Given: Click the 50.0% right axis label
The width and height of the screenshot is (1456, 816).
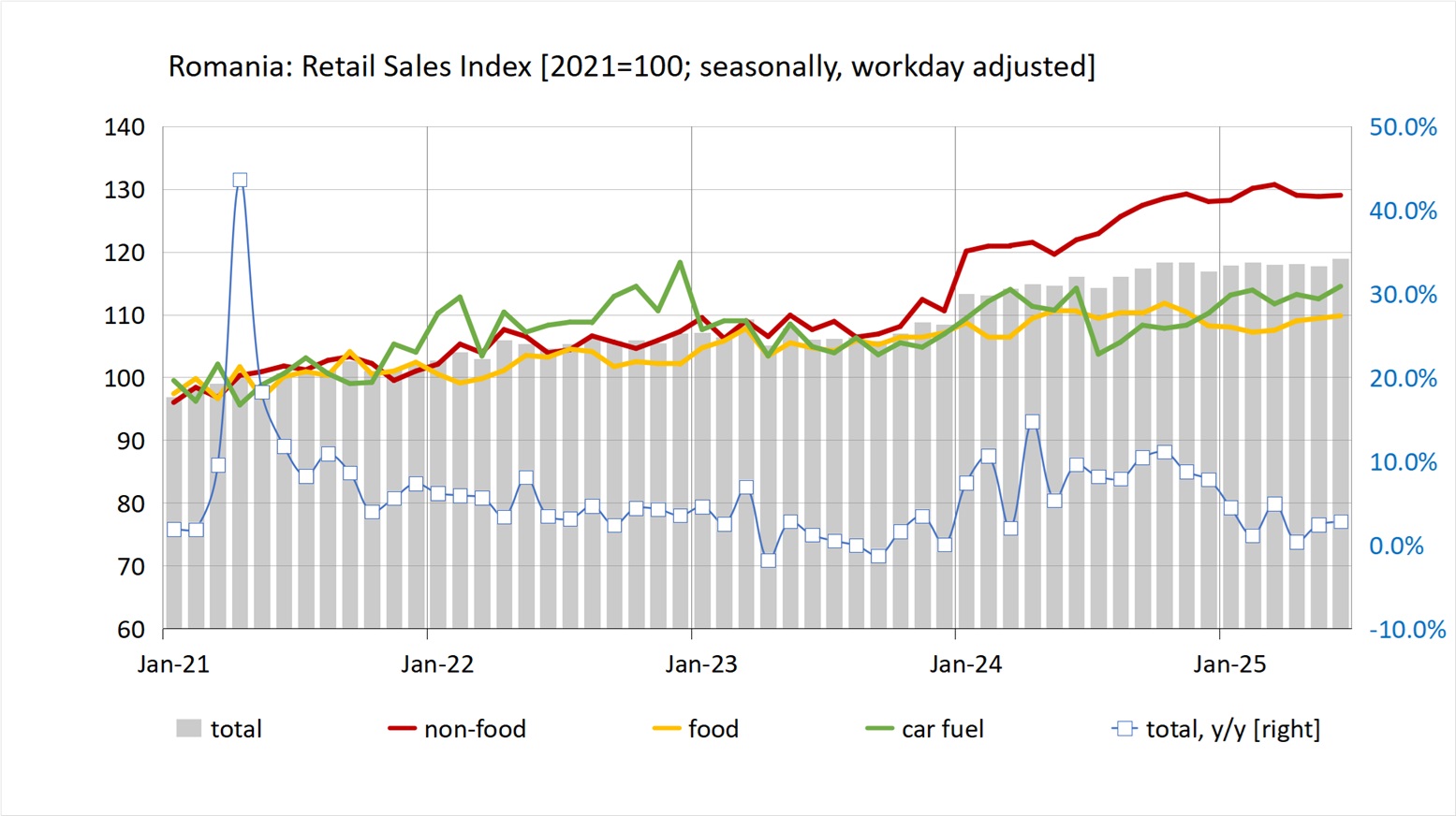Looking at the screenshot, I should pyautogui.click(x=1403, y=127).
